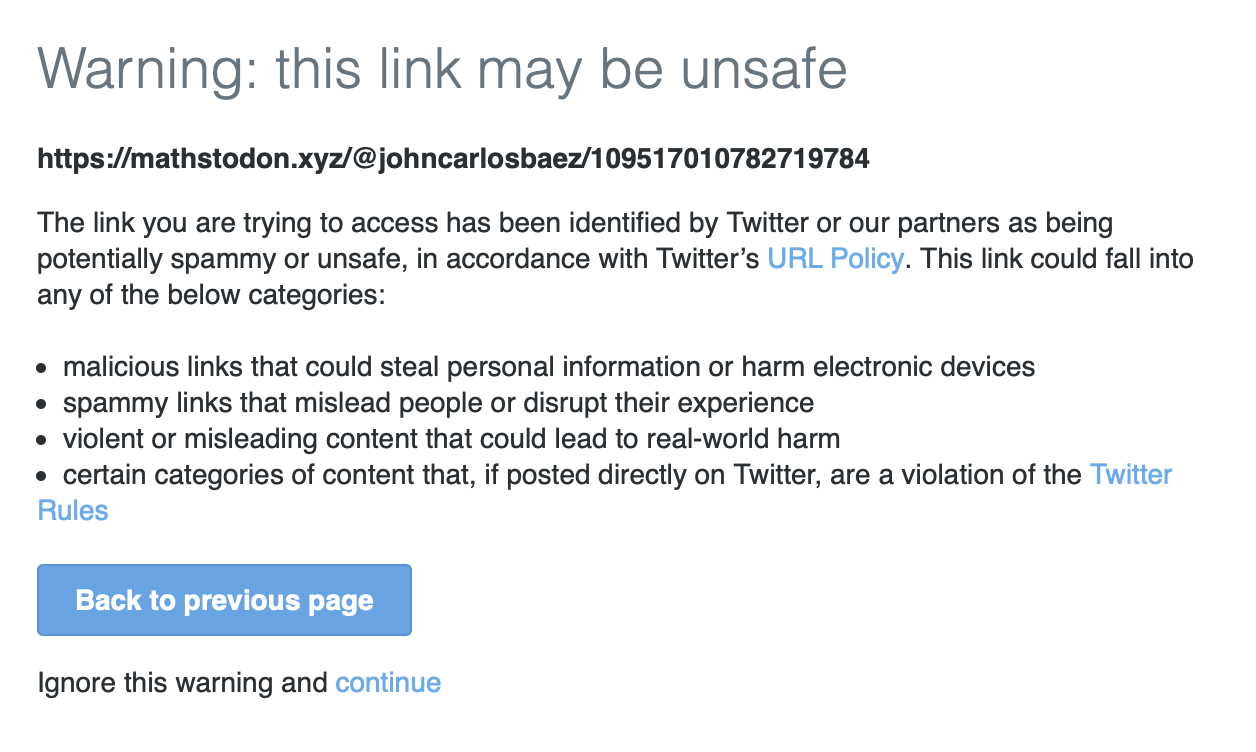Click the 'Ignore this warning and' text
The height and width of the screenshot is (752, 1256).
[x=182, y=683]
